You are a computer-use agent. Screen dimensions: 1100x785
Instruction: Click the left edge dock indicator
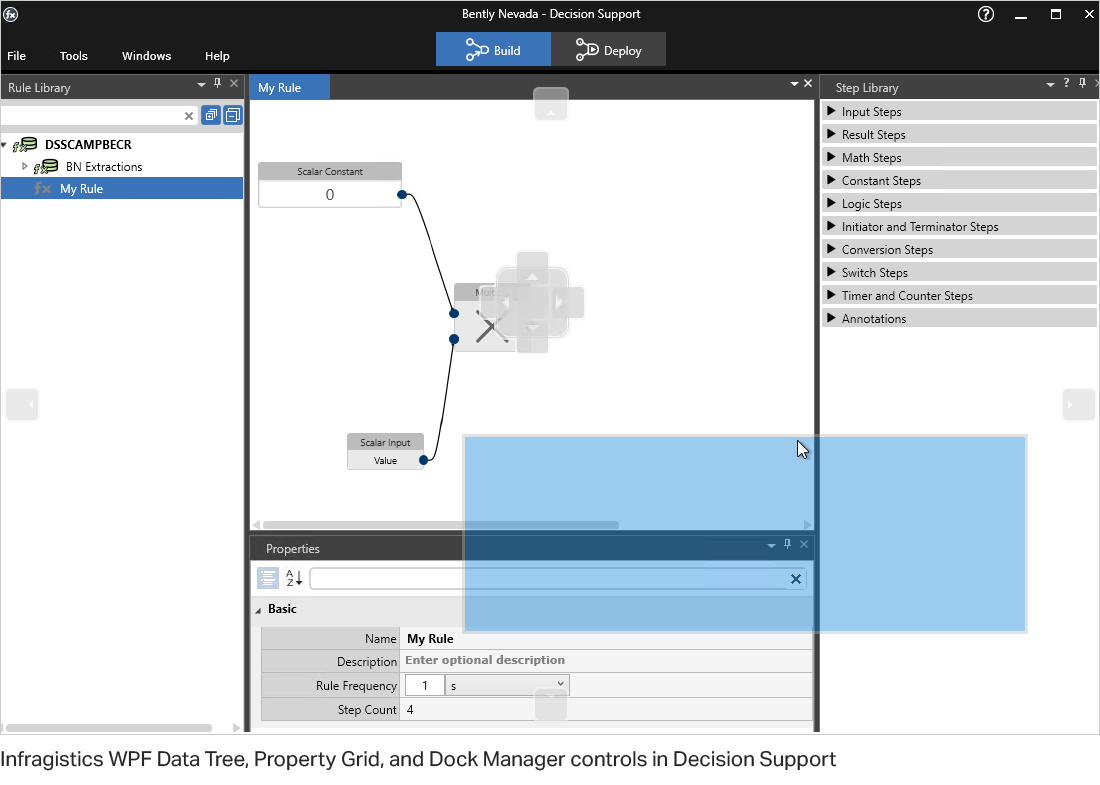22,405
